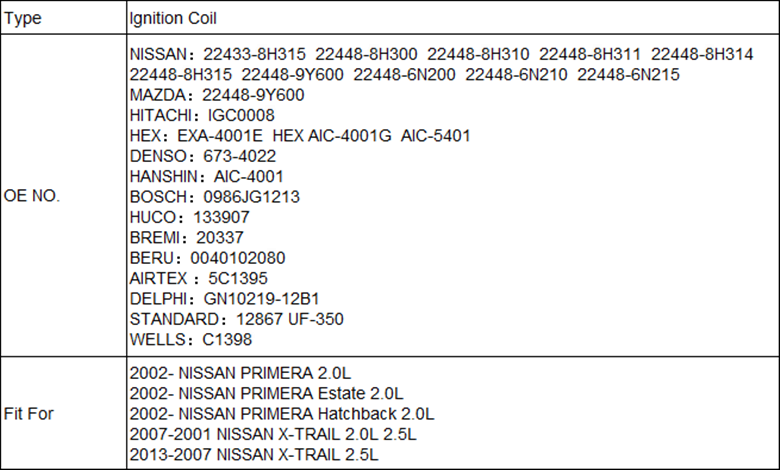Click part number 22448-6N215
Image resolution: width=780 pixels, height=470 pixels.
[x=628, y=75]
